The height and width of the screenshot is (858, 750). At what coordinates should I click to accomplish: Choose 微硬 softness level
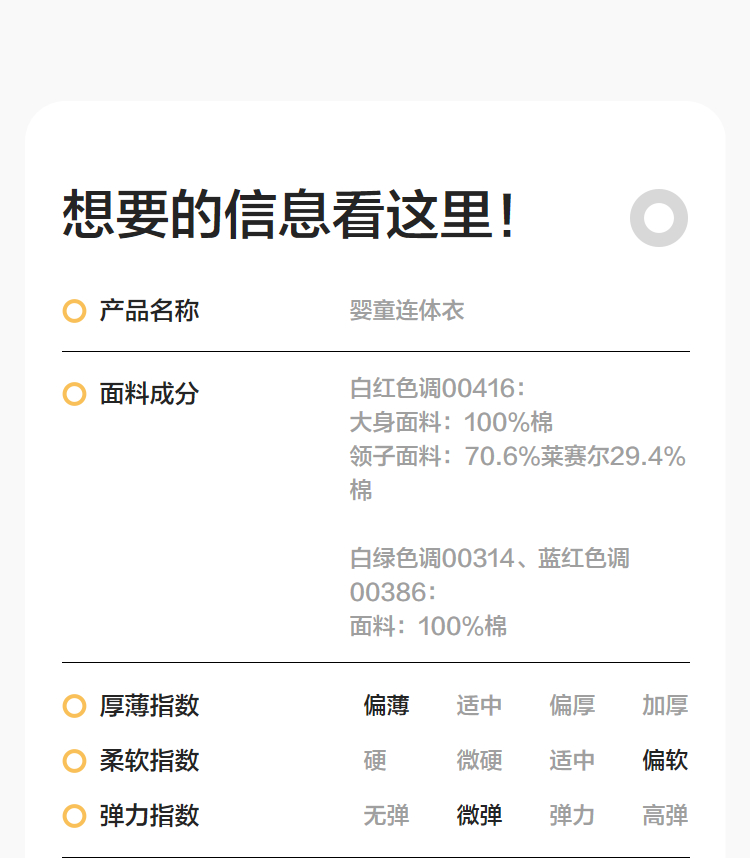point(479,761)
